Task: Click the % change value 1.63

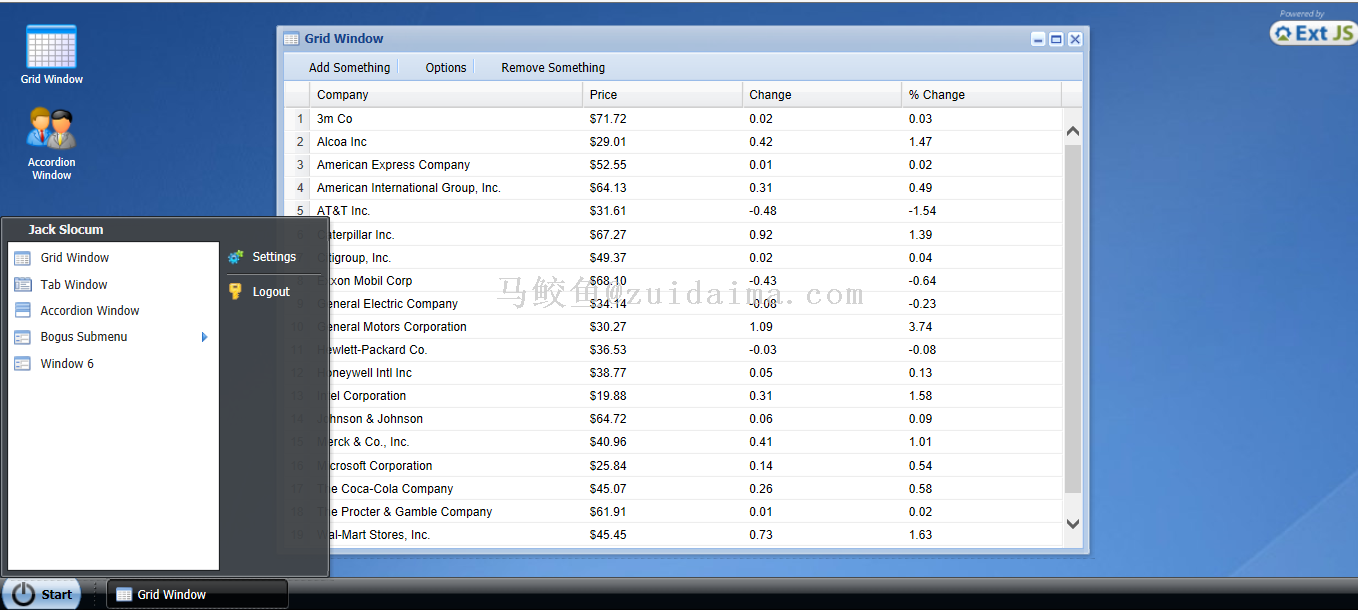Action: click(x=920, y=535)
